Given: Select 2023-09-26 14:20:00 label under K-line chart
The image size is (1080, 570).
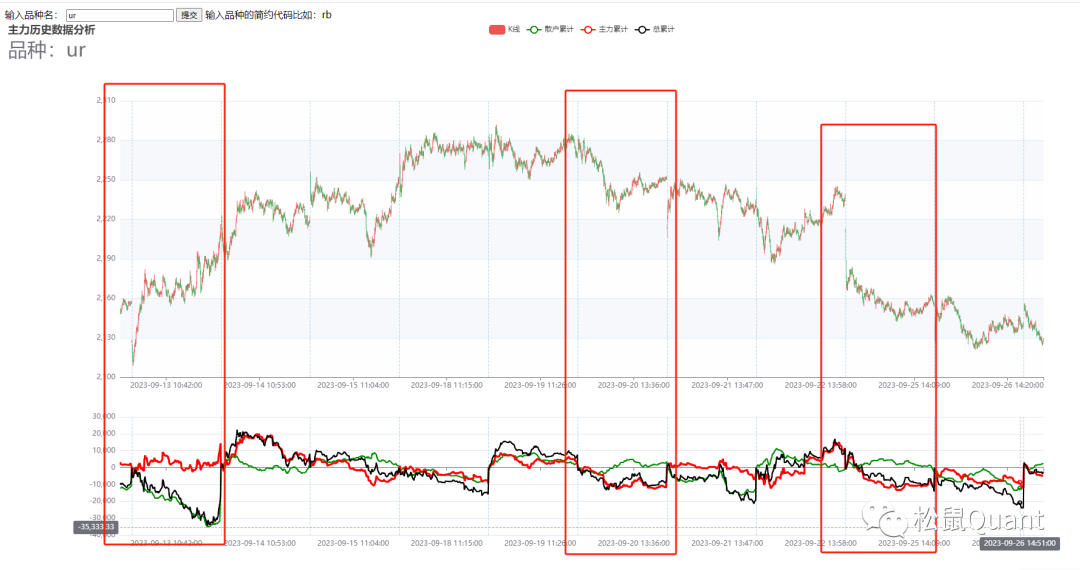Looking at the screenshot, I should (1006, 384).
